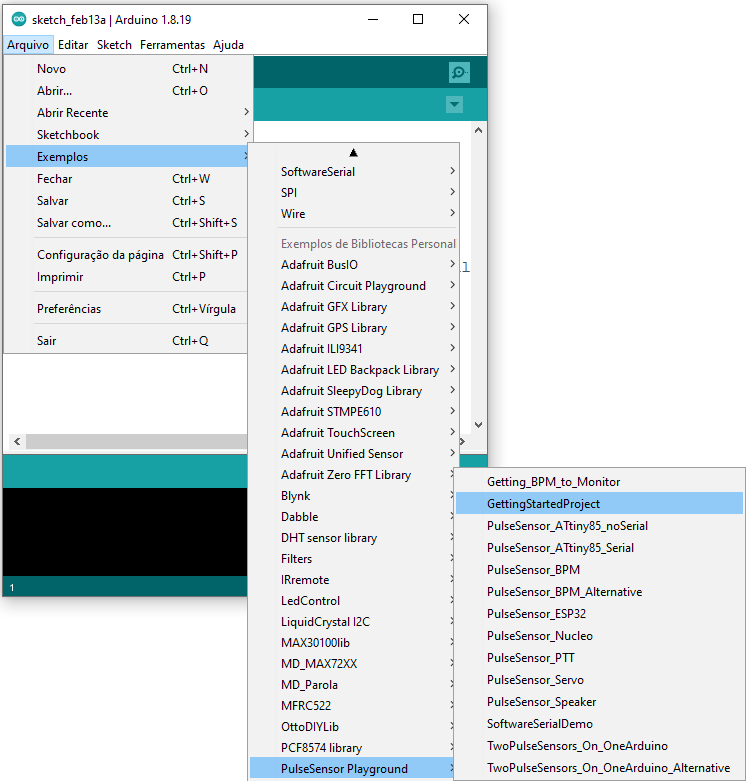Screen dimensions: 747x781
Task: Open IRremote examples submenu
Action: pos(352,579)
